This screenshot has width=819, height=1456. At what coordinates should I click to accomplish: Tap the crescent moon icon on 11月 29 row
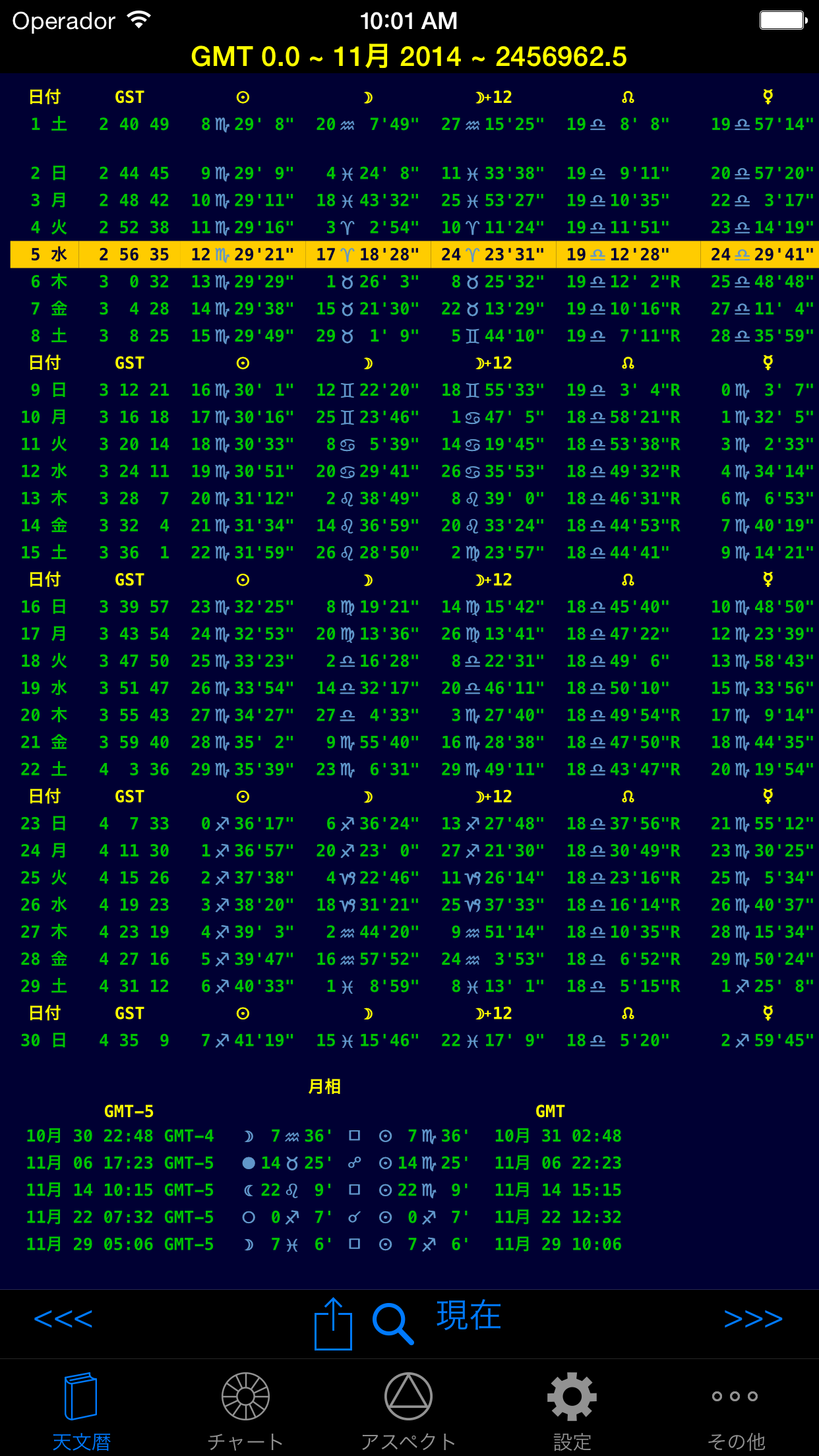[249, 1245]
